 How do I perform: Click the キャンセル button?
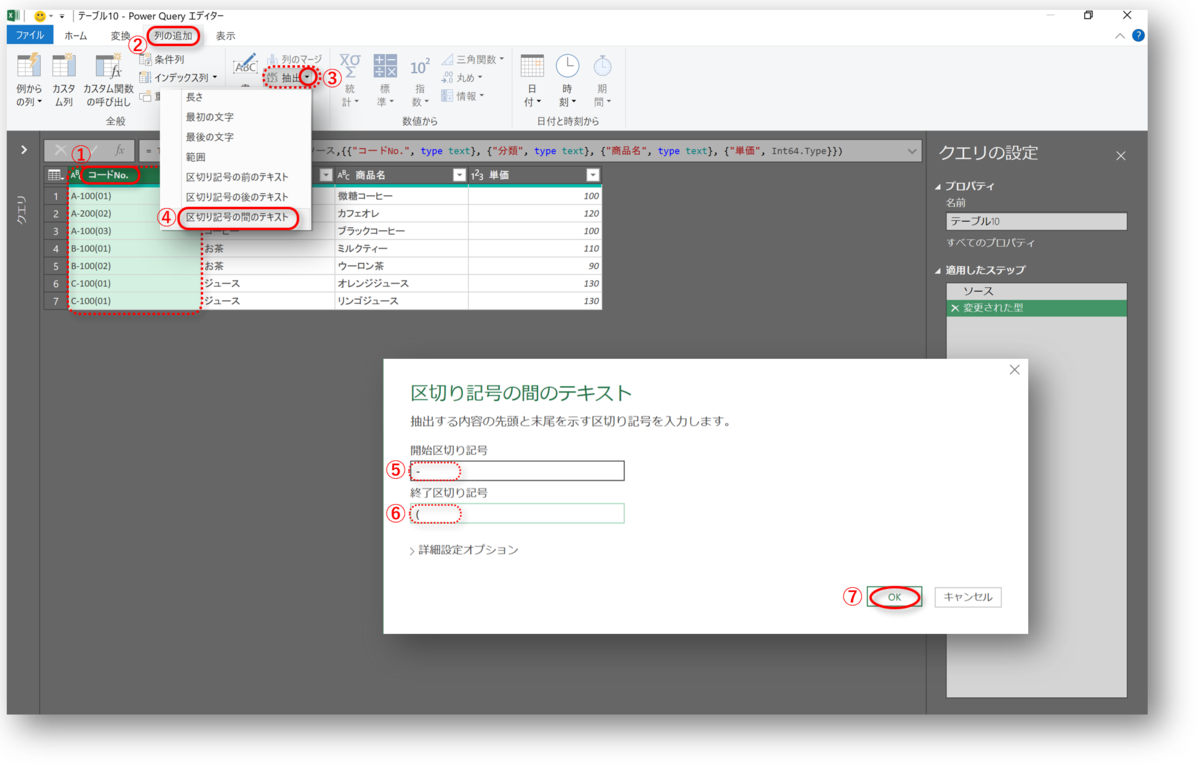[967, 596]
